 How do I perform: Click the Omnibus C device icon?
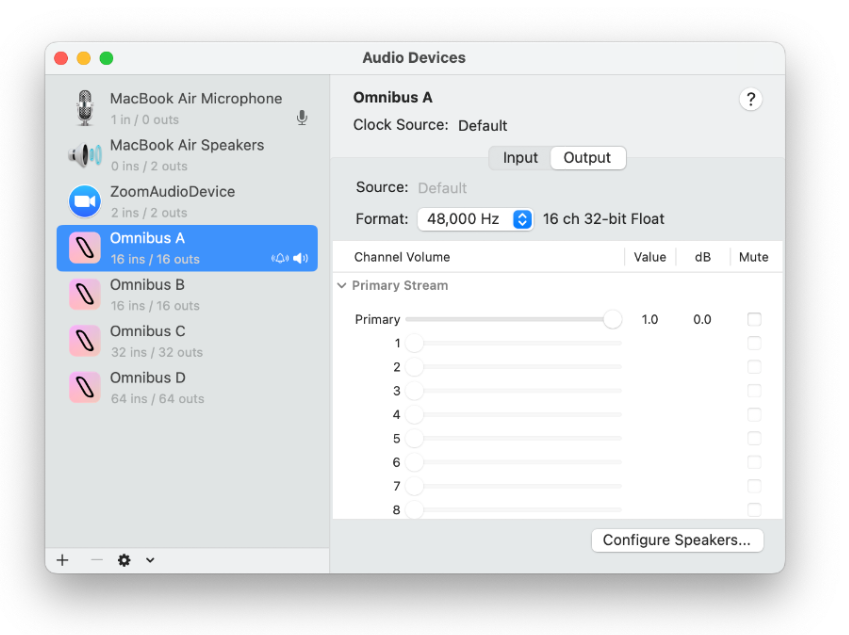pyautogui.click(x=84, y=341)
